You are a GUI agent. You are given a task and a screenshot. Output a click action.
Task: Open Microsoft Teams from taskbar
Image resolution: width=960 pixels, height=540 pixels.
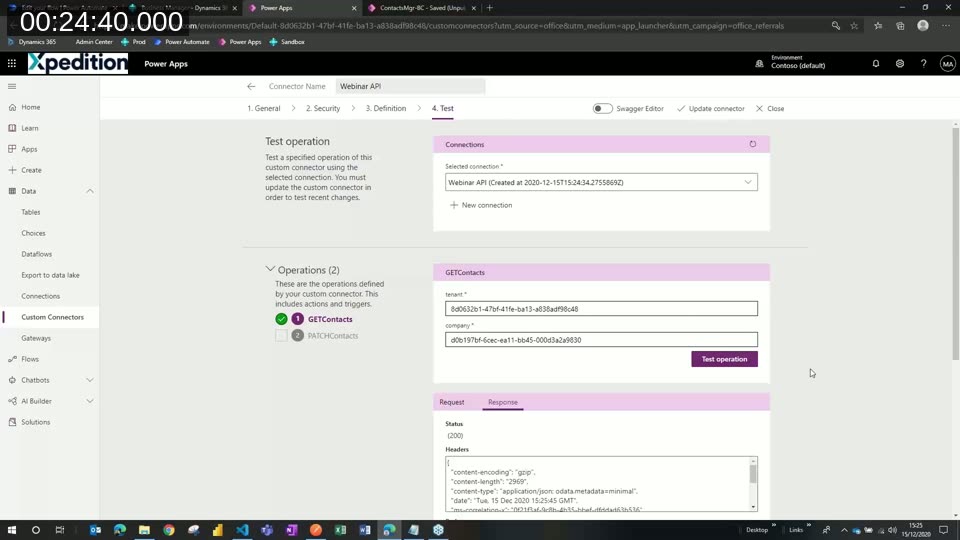[267, 530]
